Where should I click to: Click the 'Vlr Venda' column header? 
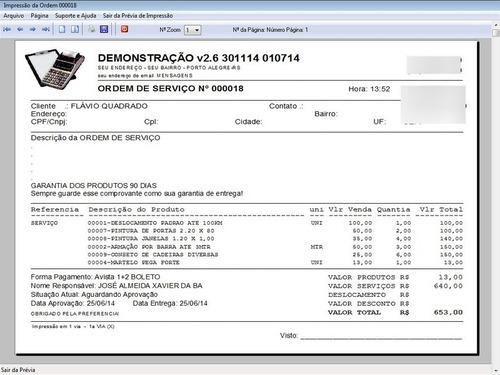(x=350, y=210)
